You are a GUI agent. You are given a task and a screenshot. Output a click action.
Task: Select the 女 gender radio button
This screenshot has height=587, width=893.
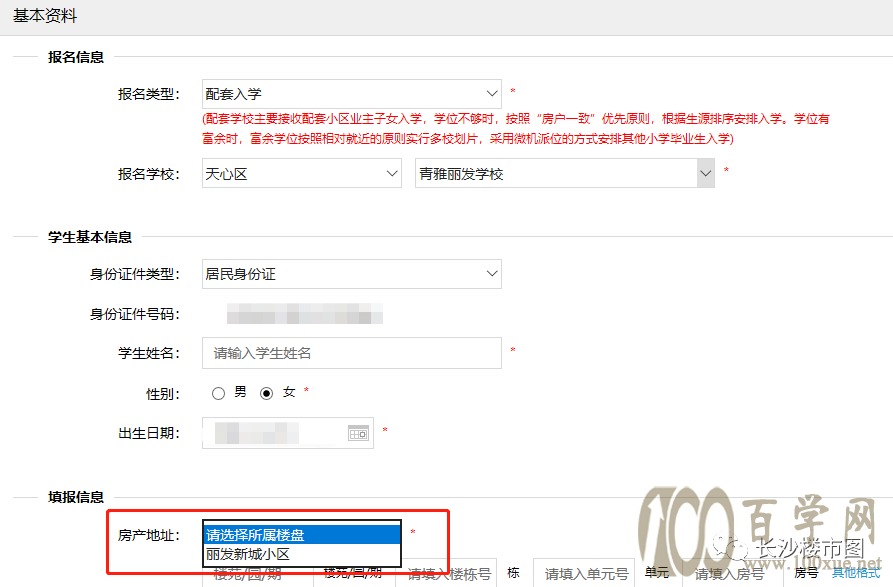267,393
